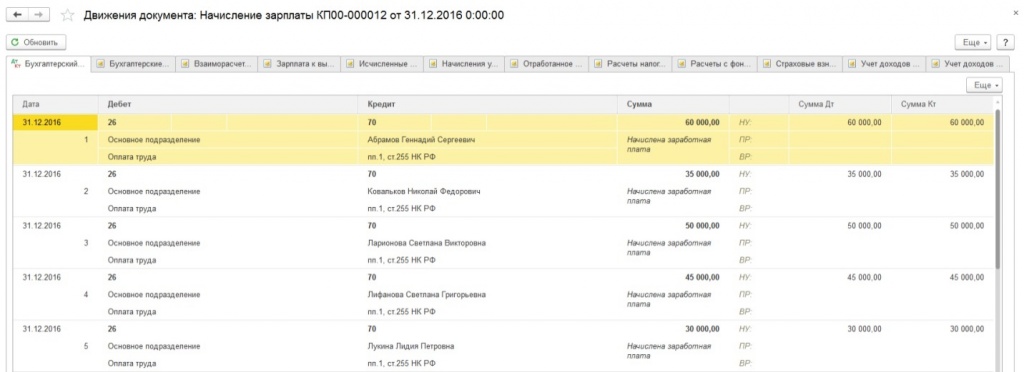Switch to the Бухгалтерские tab
Screen dimensions: 1024x372
(x=133, y=64)
